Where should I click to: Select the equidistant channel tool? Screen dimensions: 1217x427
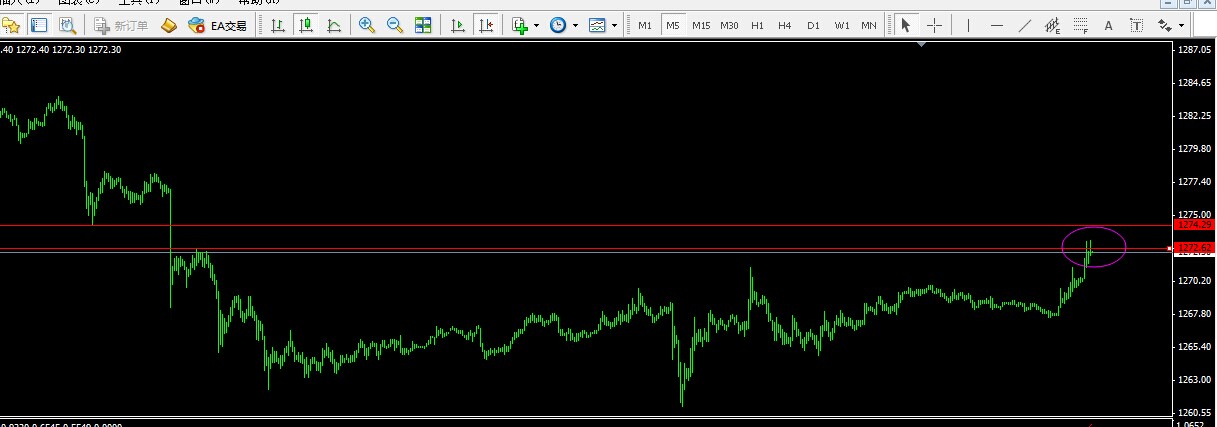pyautogui.click(x=1052, y=25)
